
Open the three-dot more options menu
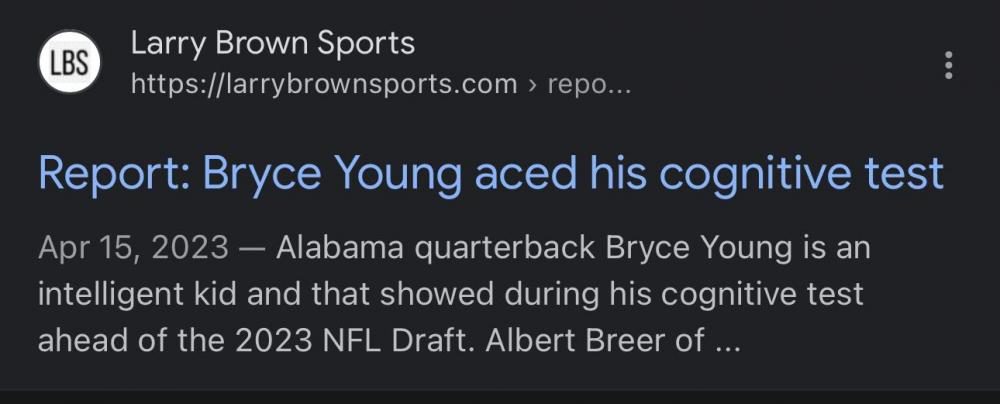[948, 64]
